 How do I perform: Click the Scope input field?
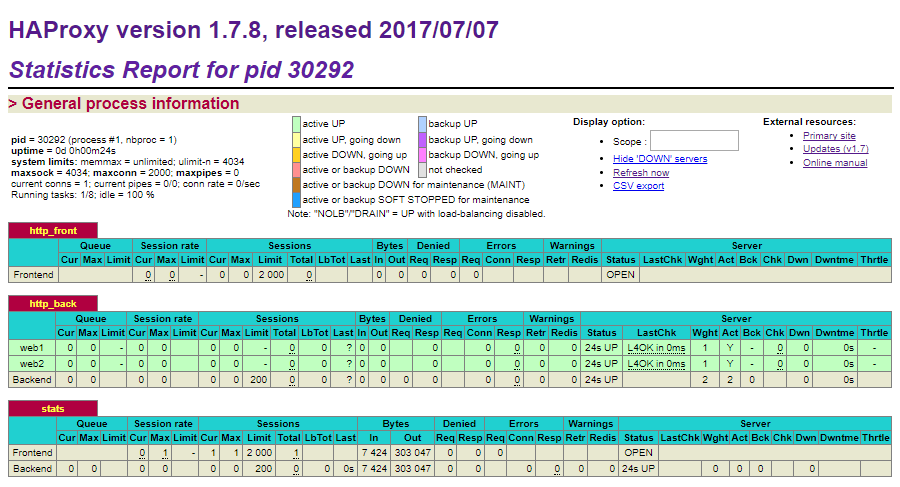click(x=694, y=141)
